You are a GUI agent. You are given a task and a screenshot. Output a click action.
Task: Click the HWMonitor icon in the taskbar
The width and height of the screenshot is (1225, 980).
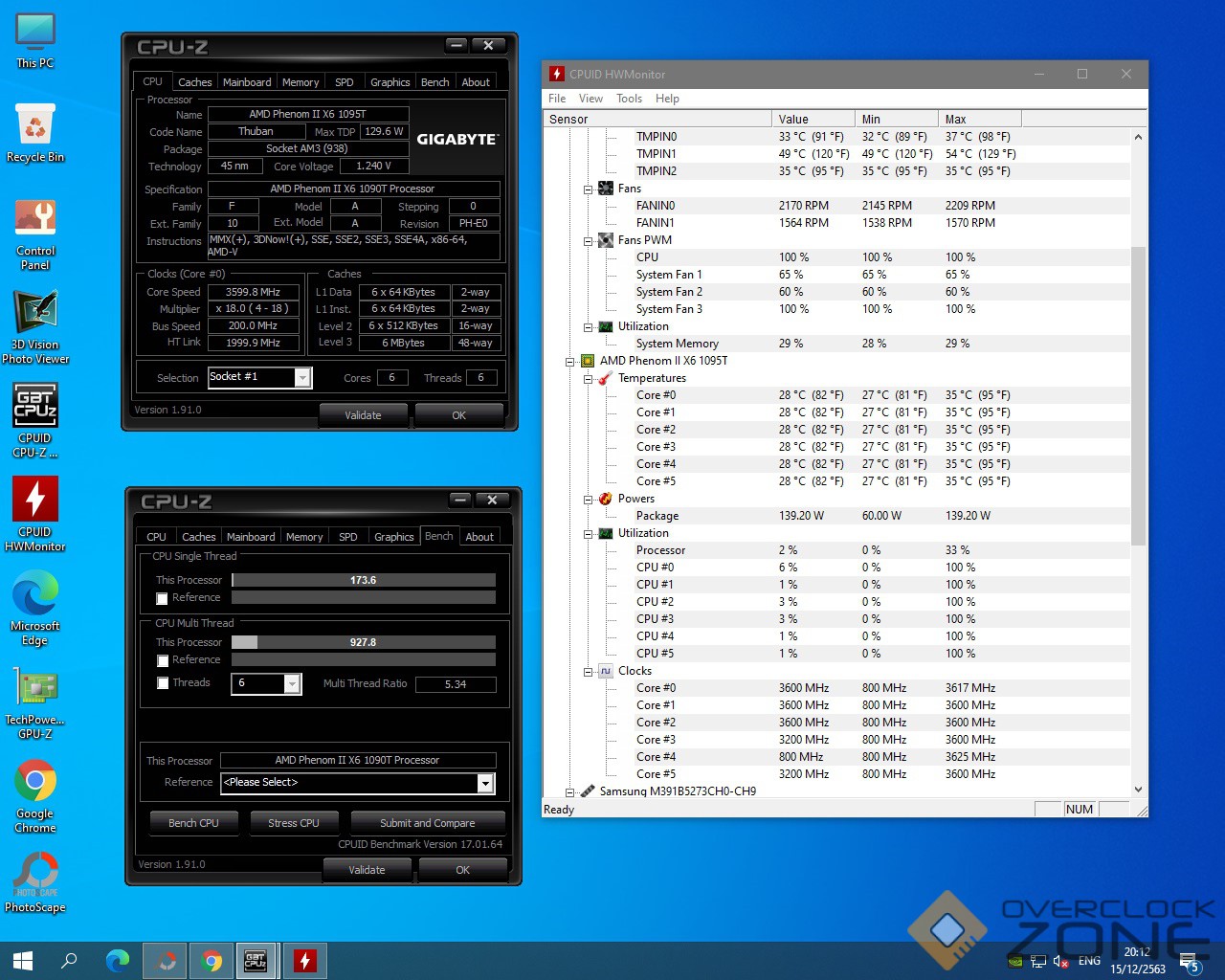point(304,960)
